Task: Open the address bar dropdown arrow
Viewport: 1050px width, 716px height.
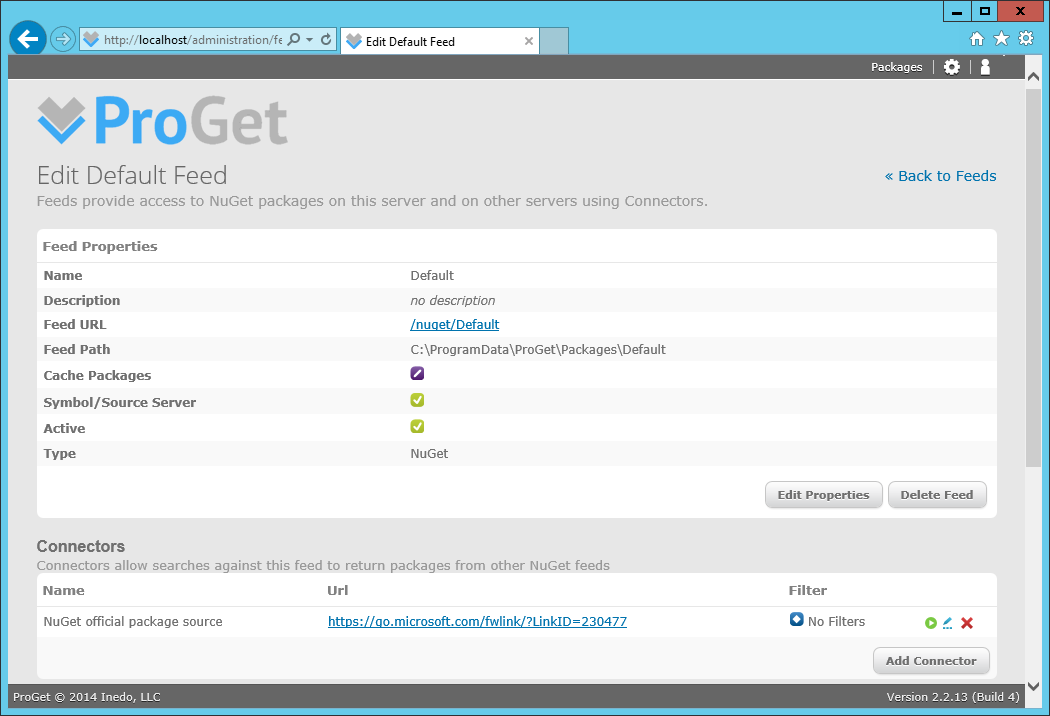Action: pos(309,40)
